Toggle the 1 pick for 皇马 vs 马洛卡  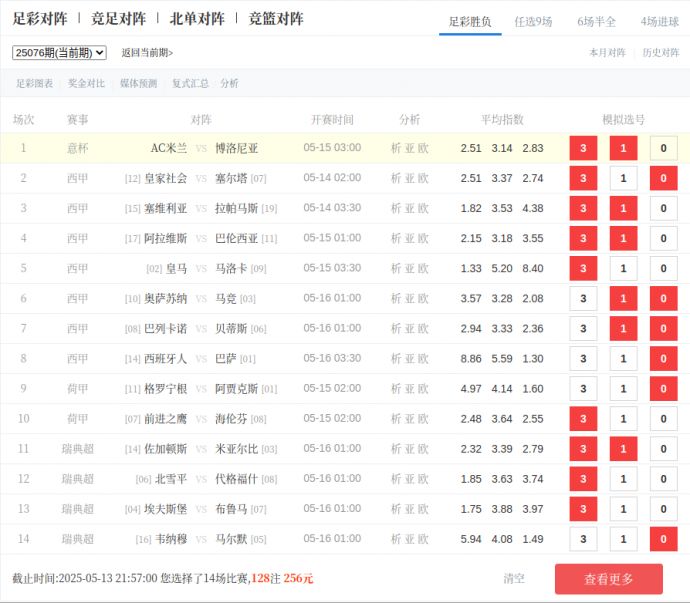pos(623,269)
